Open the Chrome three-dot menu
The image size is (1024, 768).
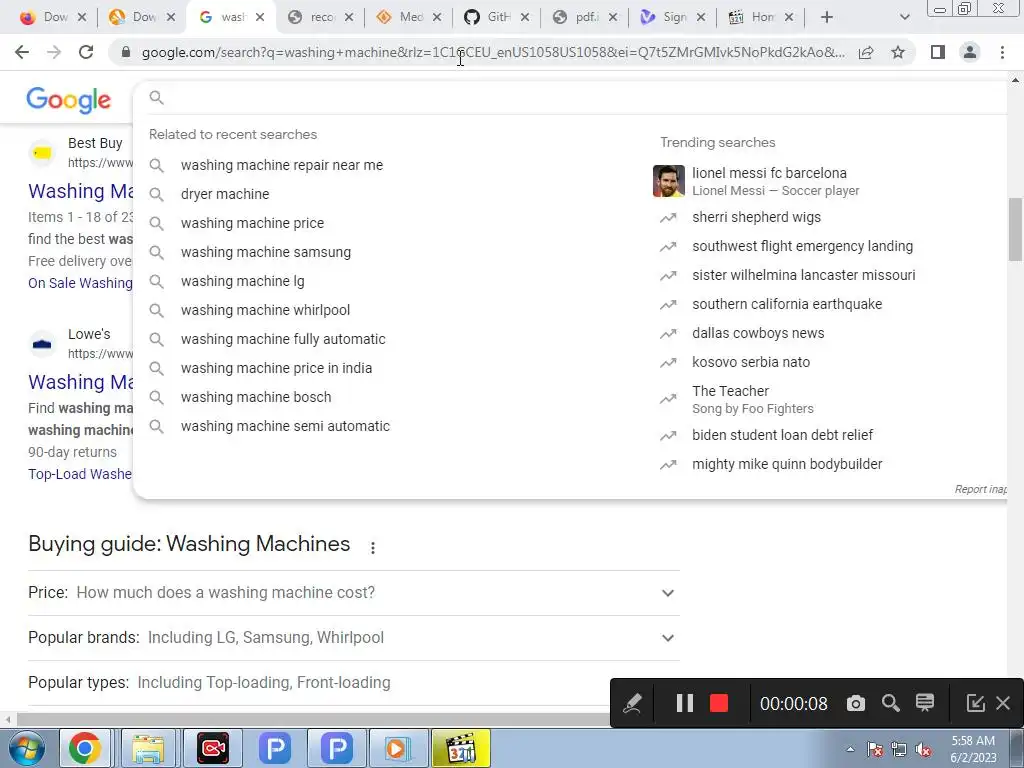[x=1002, y=52]
